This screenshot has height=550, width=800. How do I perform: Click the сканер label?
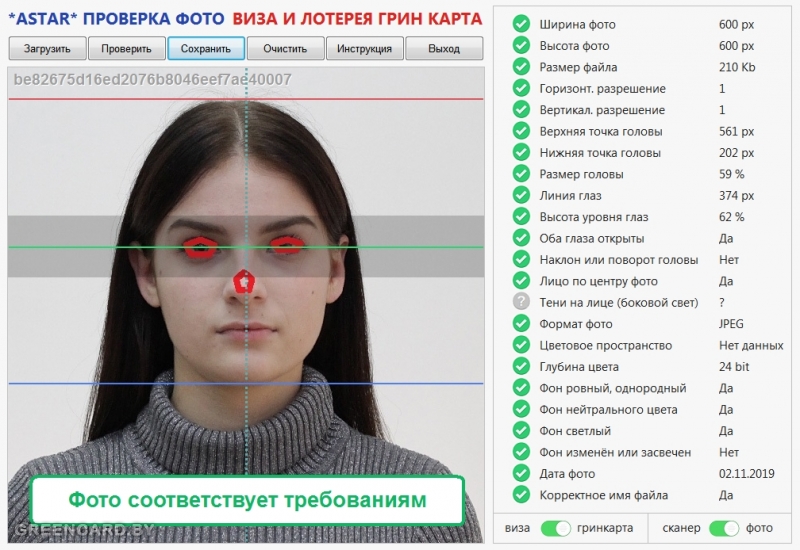[x=681, y=528]
